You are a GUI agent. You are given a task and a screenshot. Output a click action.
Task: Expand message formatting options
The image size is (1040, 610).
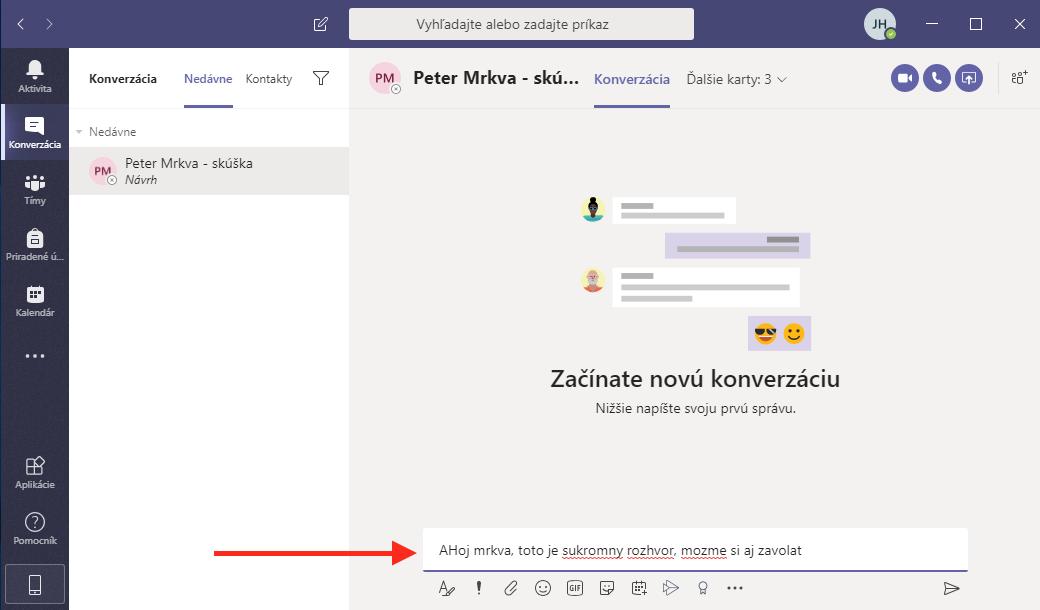[446, 588]
